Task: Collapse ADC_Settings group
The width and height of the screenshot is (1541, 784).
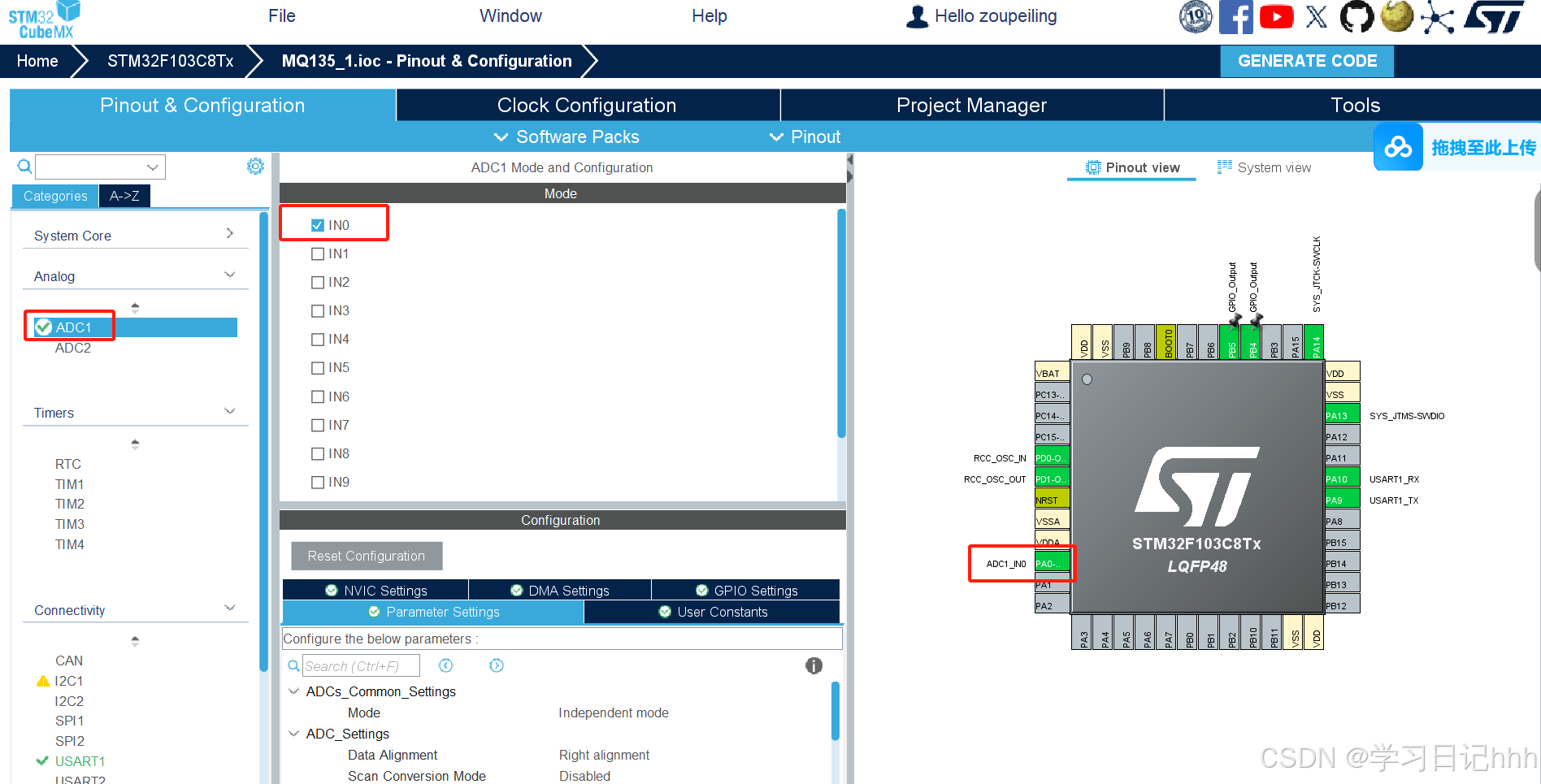Action: pos(293,734)
